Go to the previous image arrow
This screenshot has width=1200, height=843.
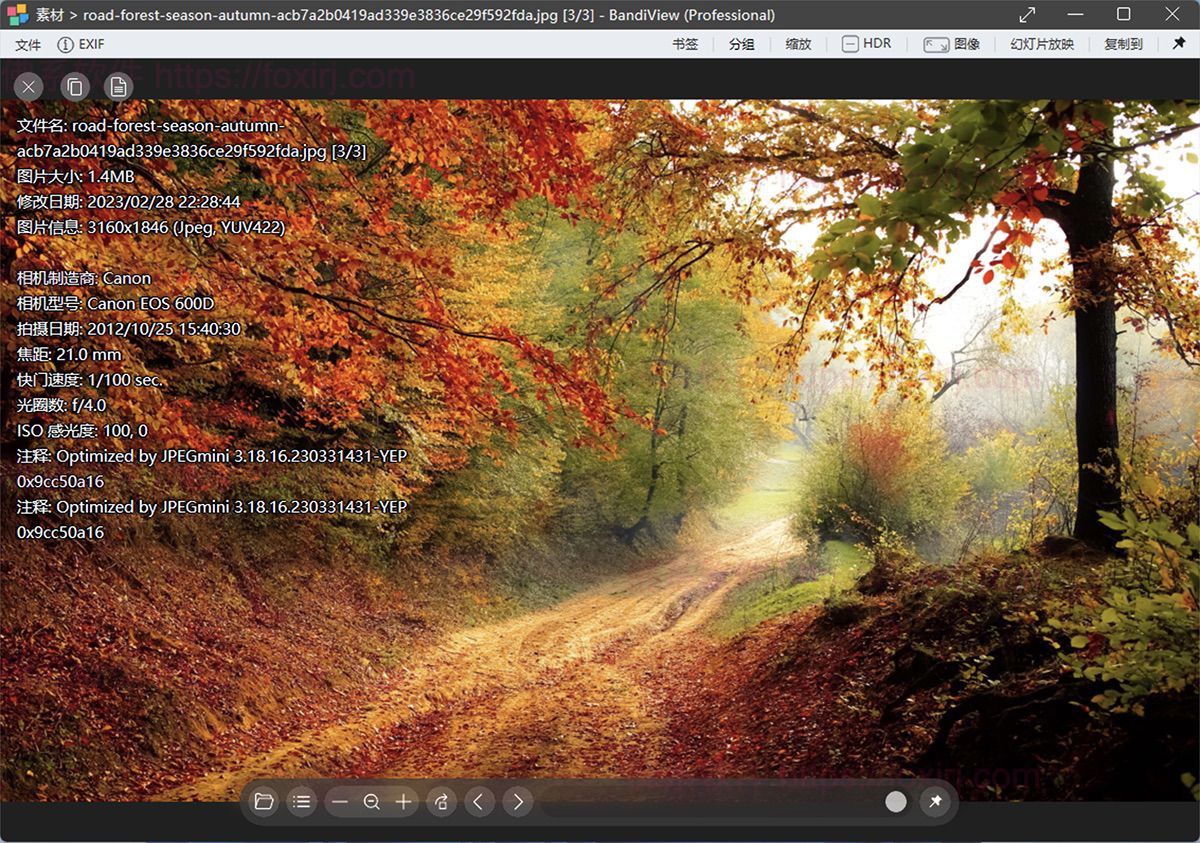tap(479, 801)
